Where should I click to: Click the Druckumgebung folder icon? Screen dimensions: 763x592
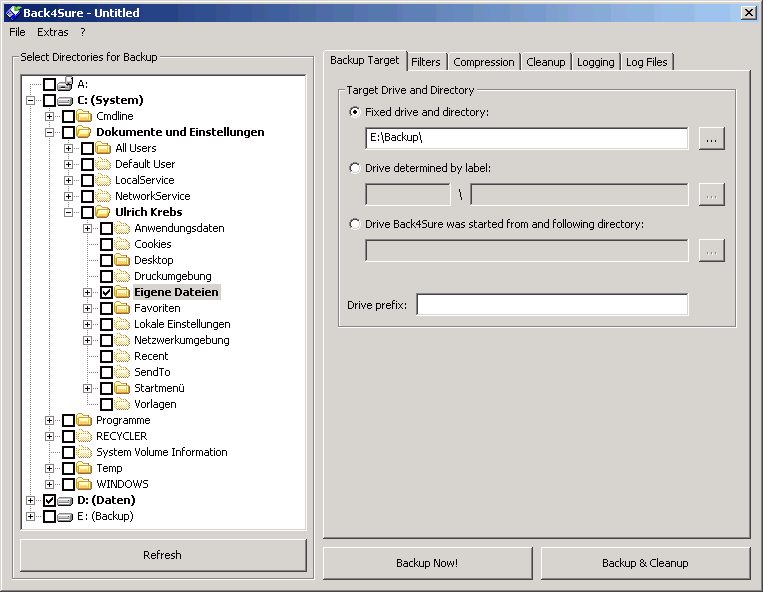[x=122, y=276]
